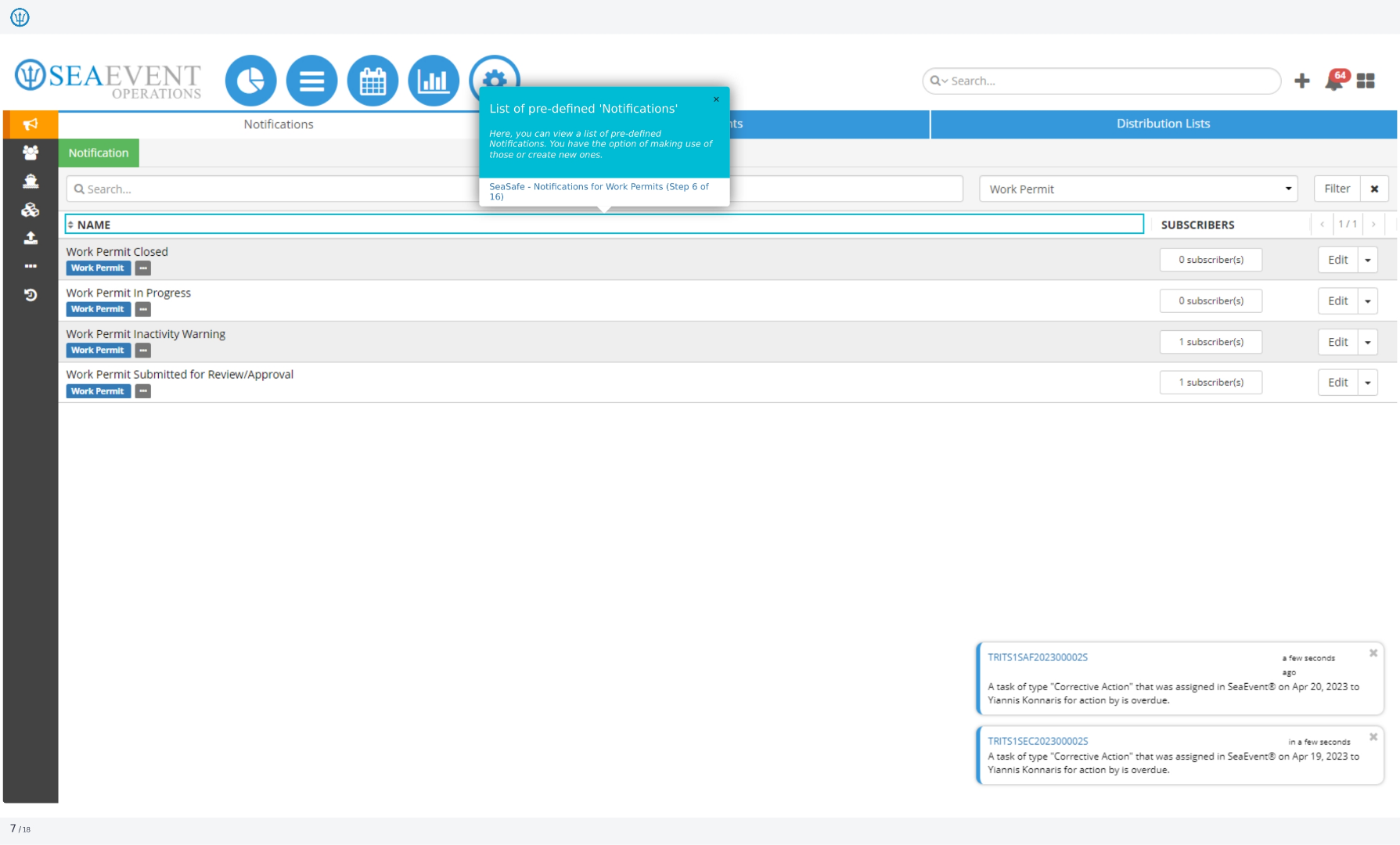Screen dimensions: 1400x845
Task: Expand Edit dropdown for Work Permit Closed
Action: 1368,260
